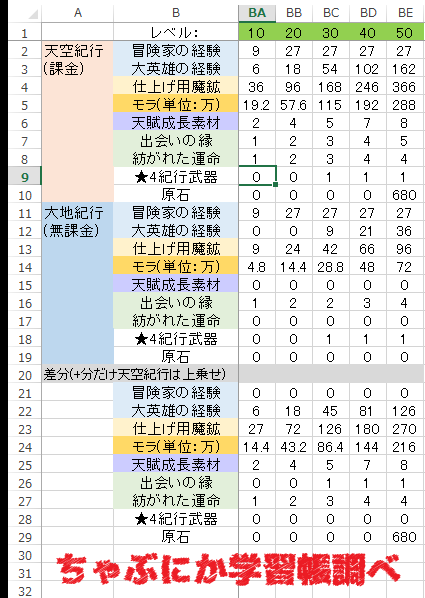Click the cell showing 81
425x598 pixels.
pos(368,411)
